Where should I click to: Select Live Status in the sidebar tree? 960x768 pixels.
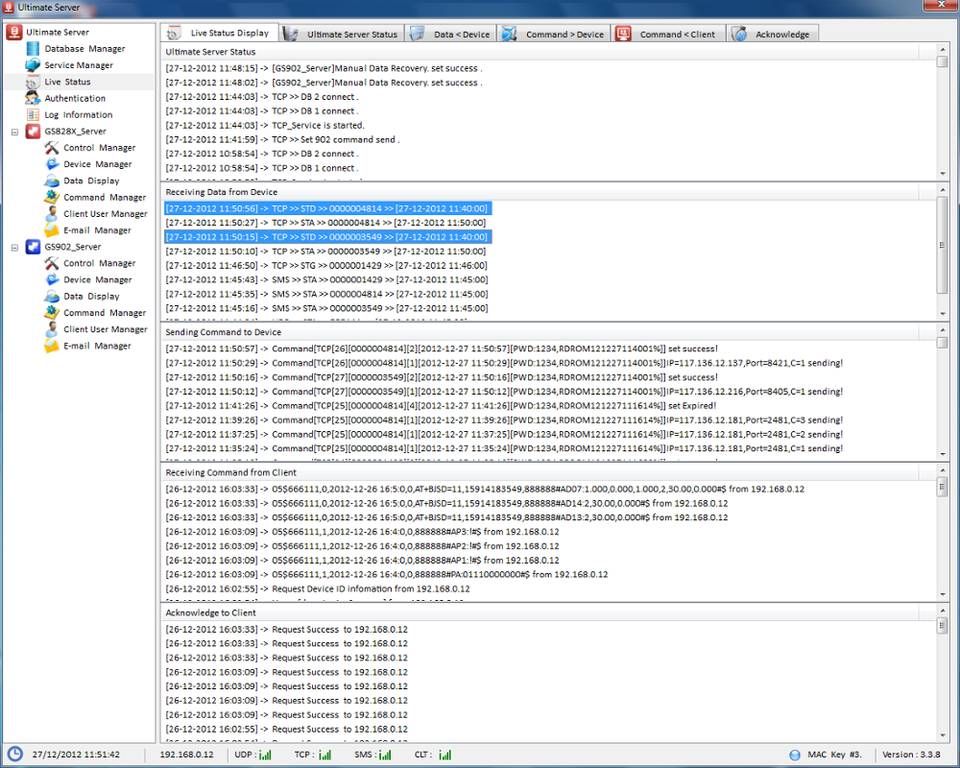click(67, 82)
